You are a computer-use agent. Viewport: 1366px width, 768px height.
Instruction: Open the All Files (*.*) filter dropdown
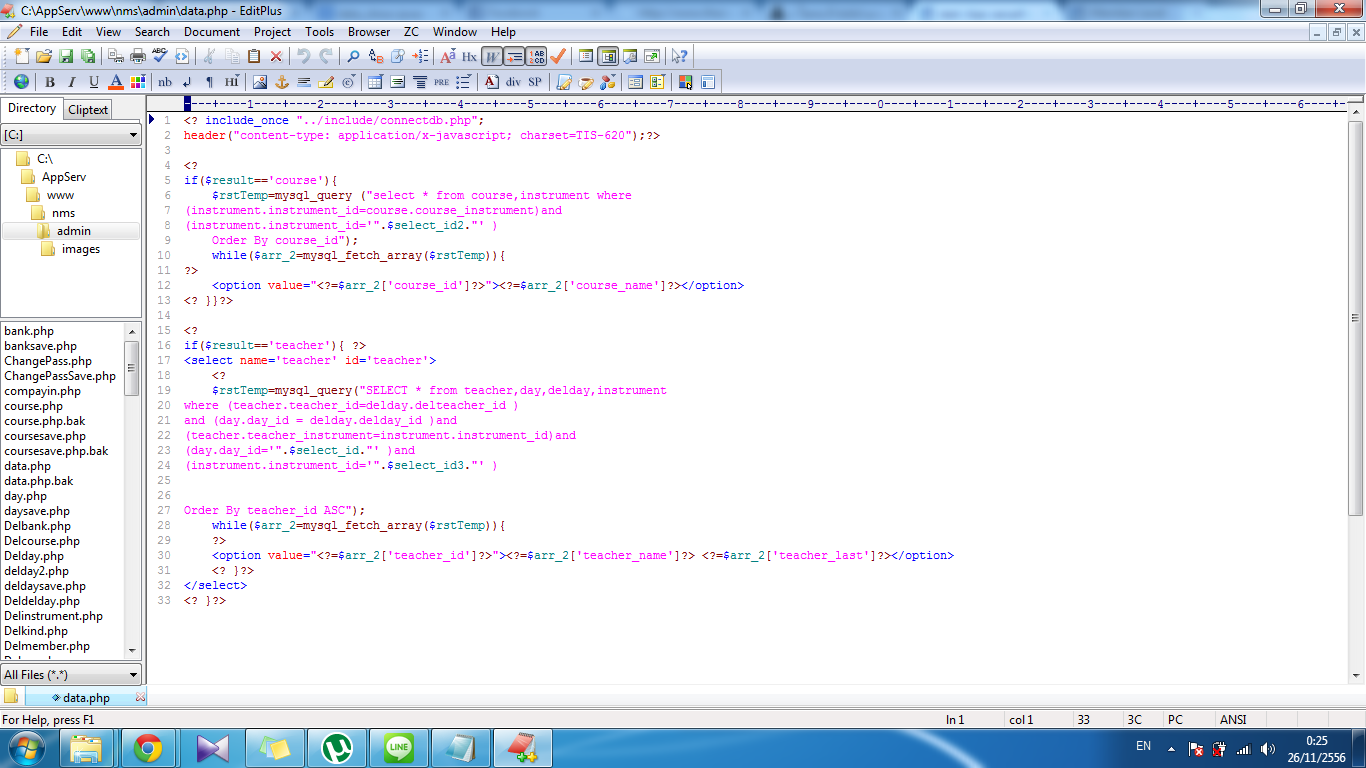pyautogui.click(x=71, y=675)
